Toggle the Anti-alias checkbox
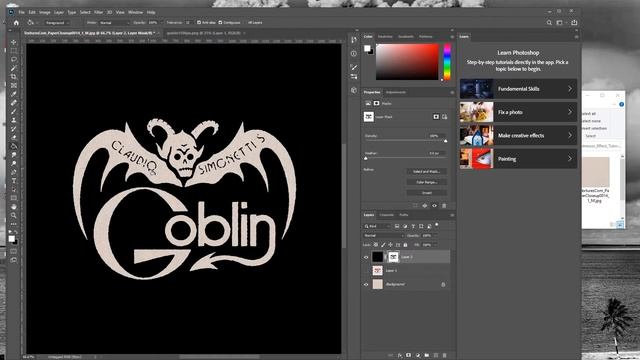Screen dimensions: 640x360 coord(199,22)
